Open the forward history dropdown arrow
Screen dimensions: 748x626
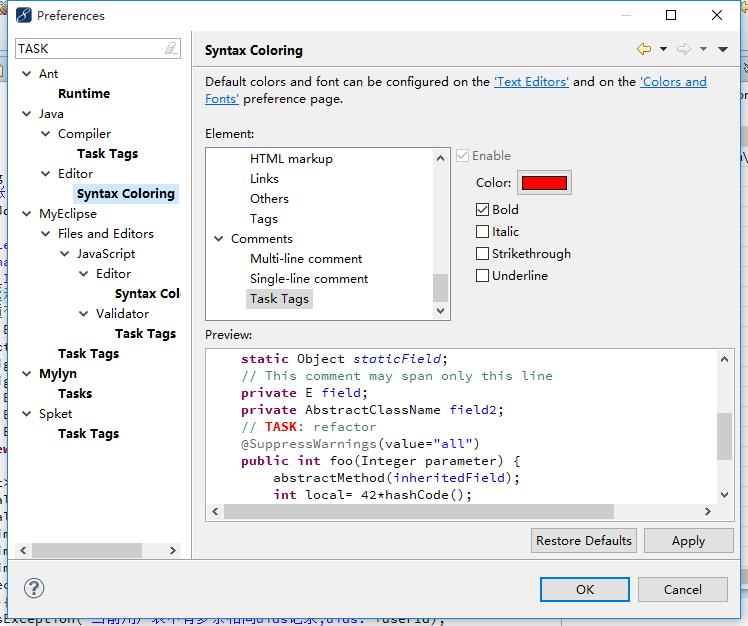coord(703,49)
